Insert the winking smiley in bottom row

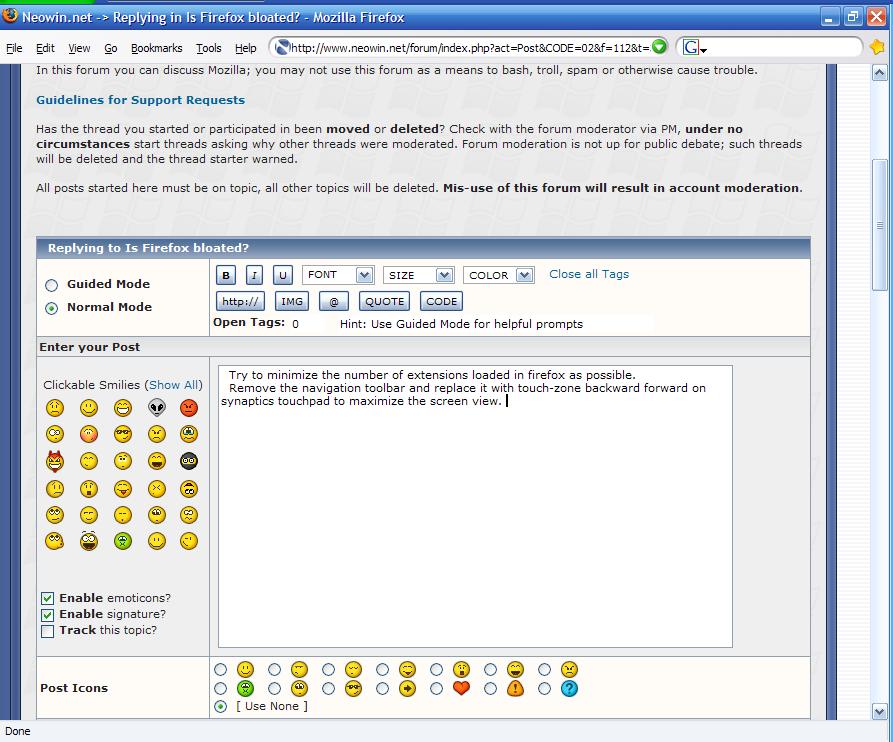[x=189, y=541]
